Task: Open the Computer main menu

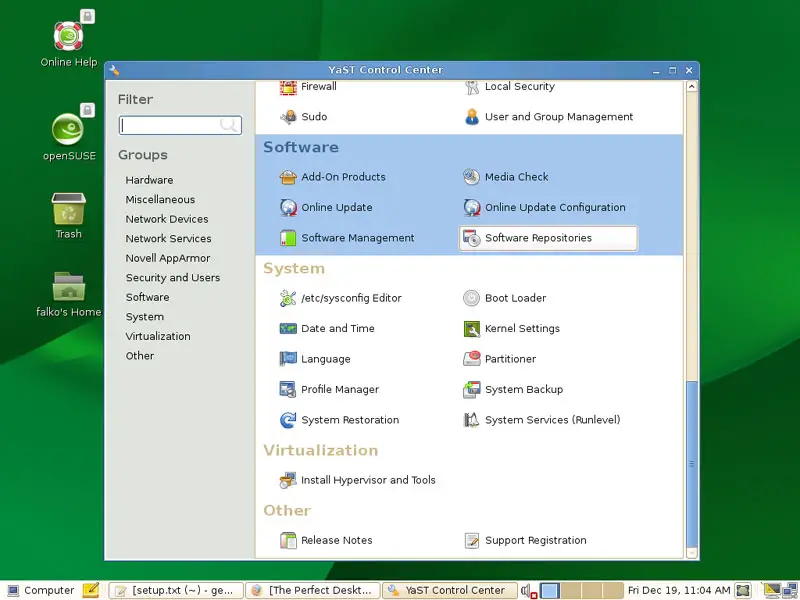Action: pos(42,590)
